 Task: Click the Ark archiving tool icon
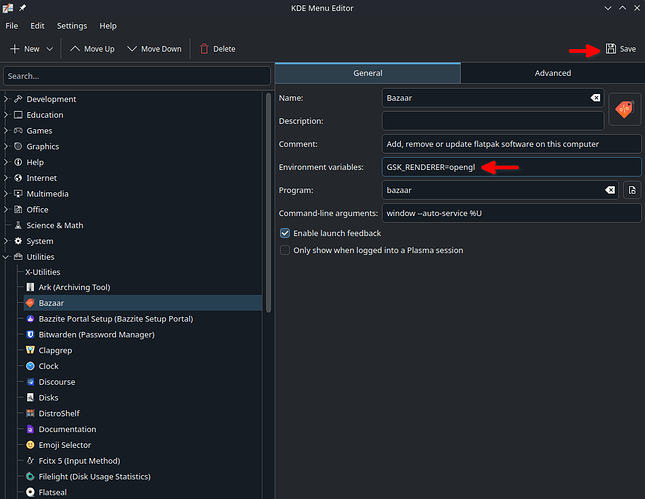click(30, 287)
